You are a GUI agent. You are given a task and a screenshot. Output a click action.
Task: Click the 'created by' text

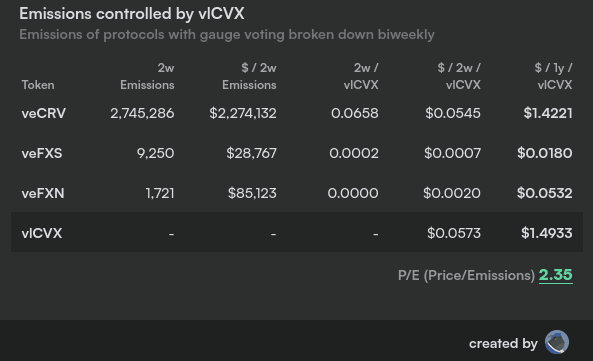point(503,343)
